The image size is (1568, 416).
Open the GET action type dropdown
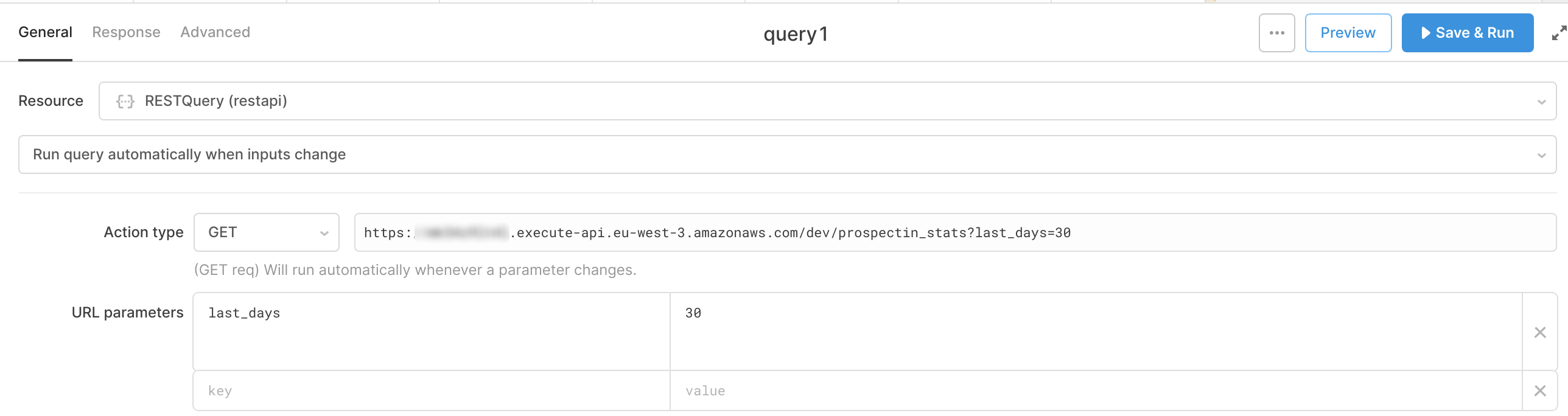pyautogui.click(x=266, y=232)
